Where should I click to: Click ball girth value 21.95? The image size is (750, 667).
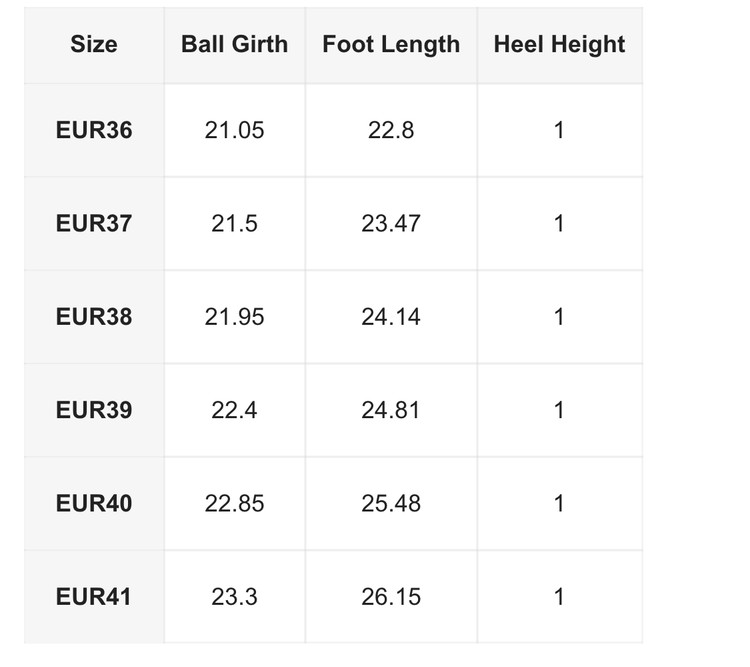pos(234,317)
